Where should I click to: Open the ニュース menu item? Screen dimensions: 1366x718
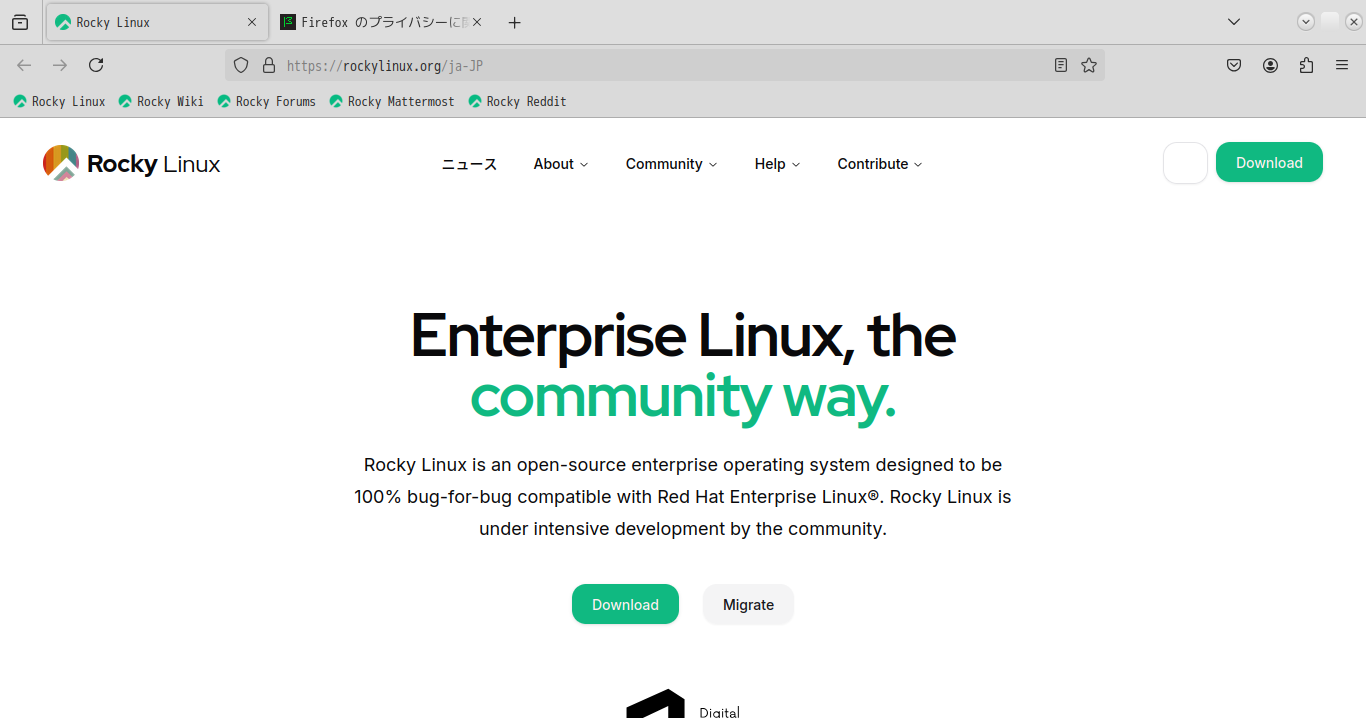tap(469, 164)
